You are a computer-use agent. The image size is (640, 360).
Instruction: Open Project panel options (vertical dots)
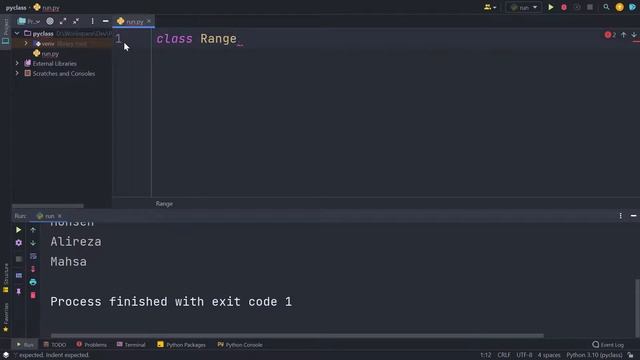[92, 21]
